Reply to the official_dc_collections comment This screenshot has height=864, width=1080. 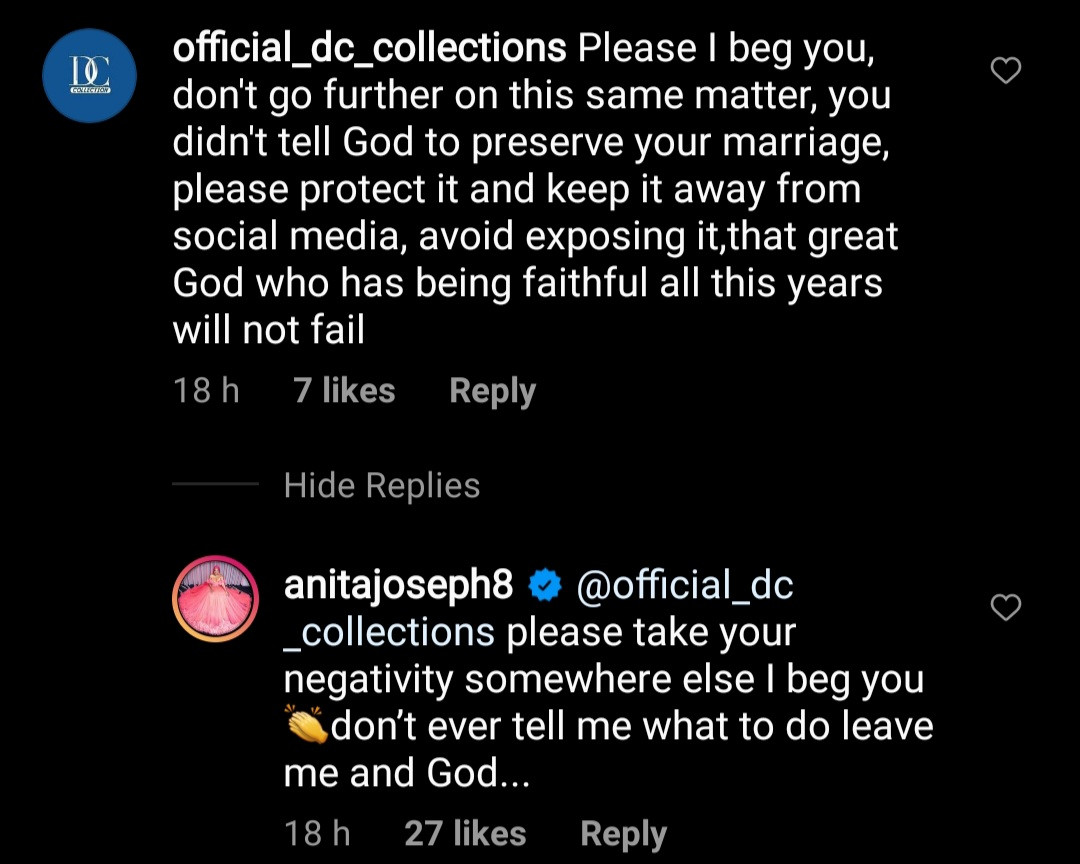(x=492, y=390)
